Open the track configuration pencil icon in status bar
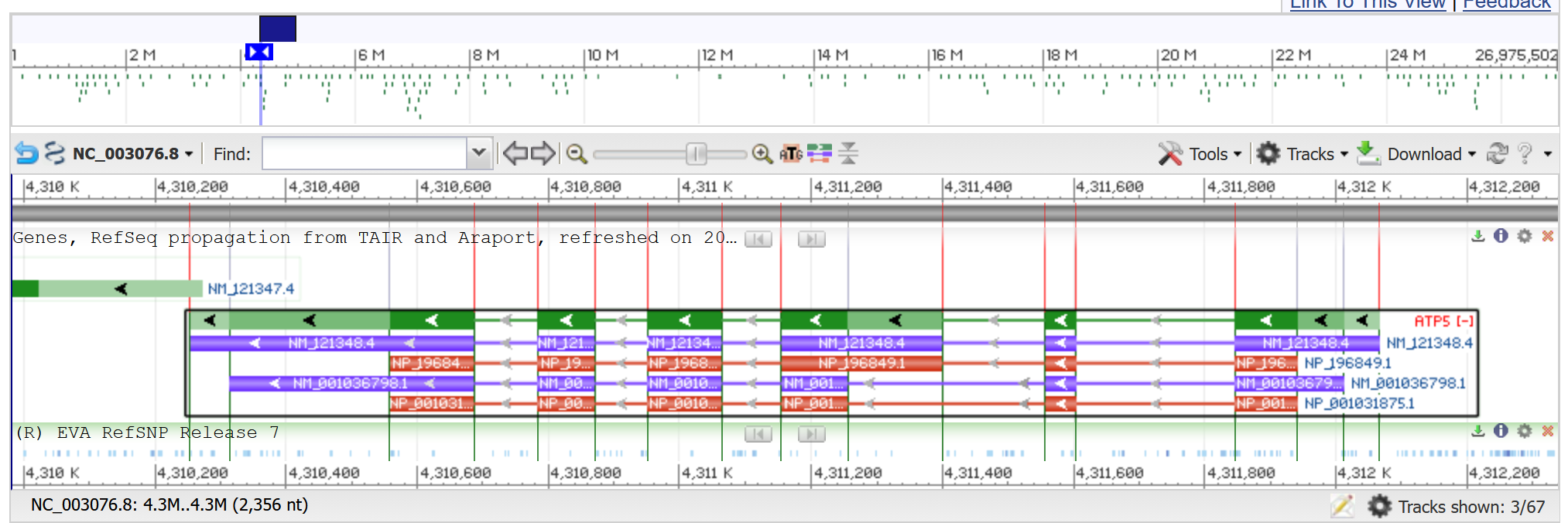The width and height of the screenshot is (1568, 523). 1341,506
